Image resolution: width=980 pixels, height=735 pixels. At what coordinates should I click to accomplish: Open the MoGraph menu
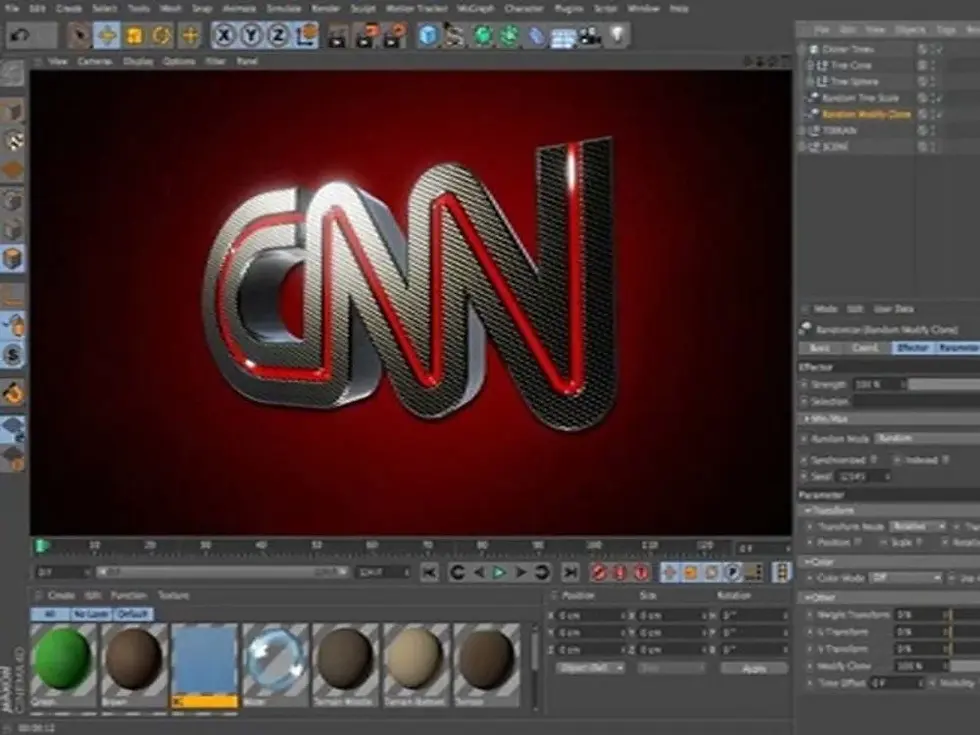click(x=475, y=8)
